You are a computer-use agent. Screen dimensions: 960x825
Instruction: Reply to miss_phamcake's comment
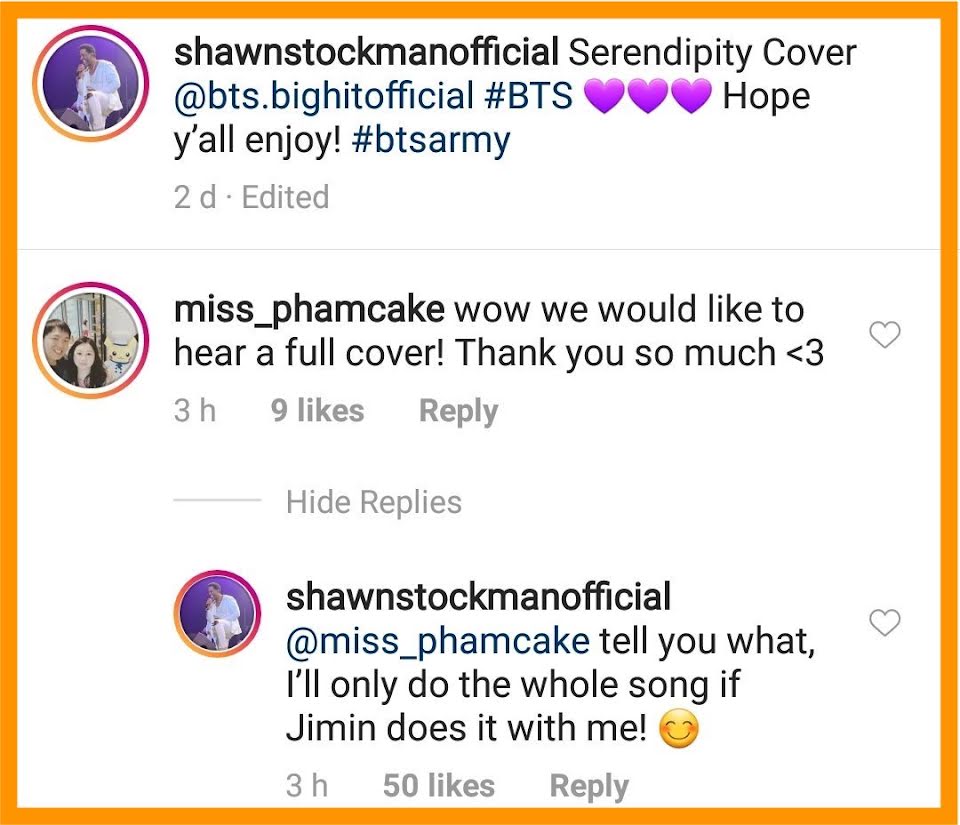[459, 411]
